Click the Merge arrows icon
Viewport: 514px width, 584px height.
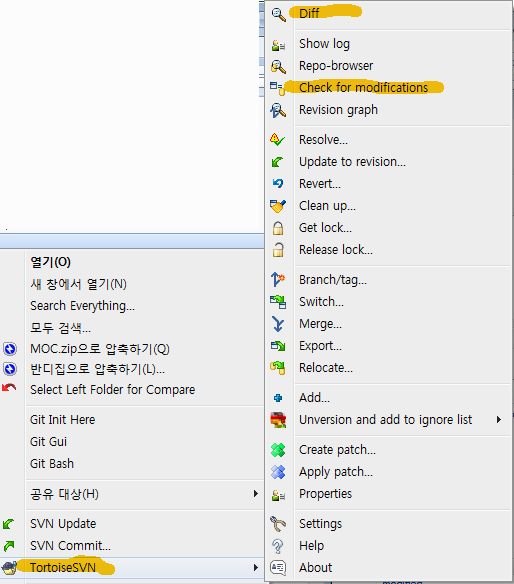point(278,324)
